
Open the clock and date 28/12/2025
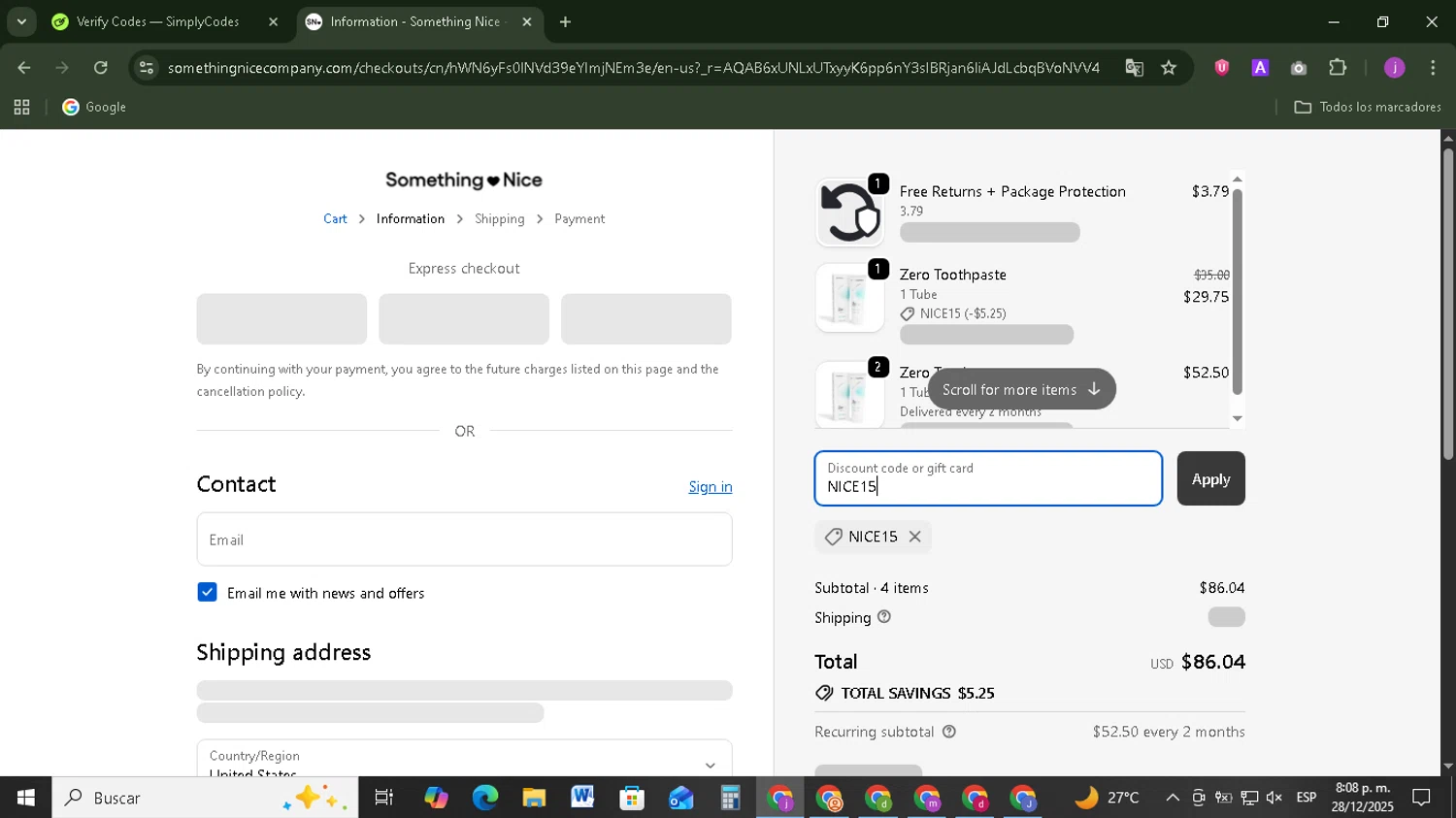pyautogui.click(x=1363, y=798)
